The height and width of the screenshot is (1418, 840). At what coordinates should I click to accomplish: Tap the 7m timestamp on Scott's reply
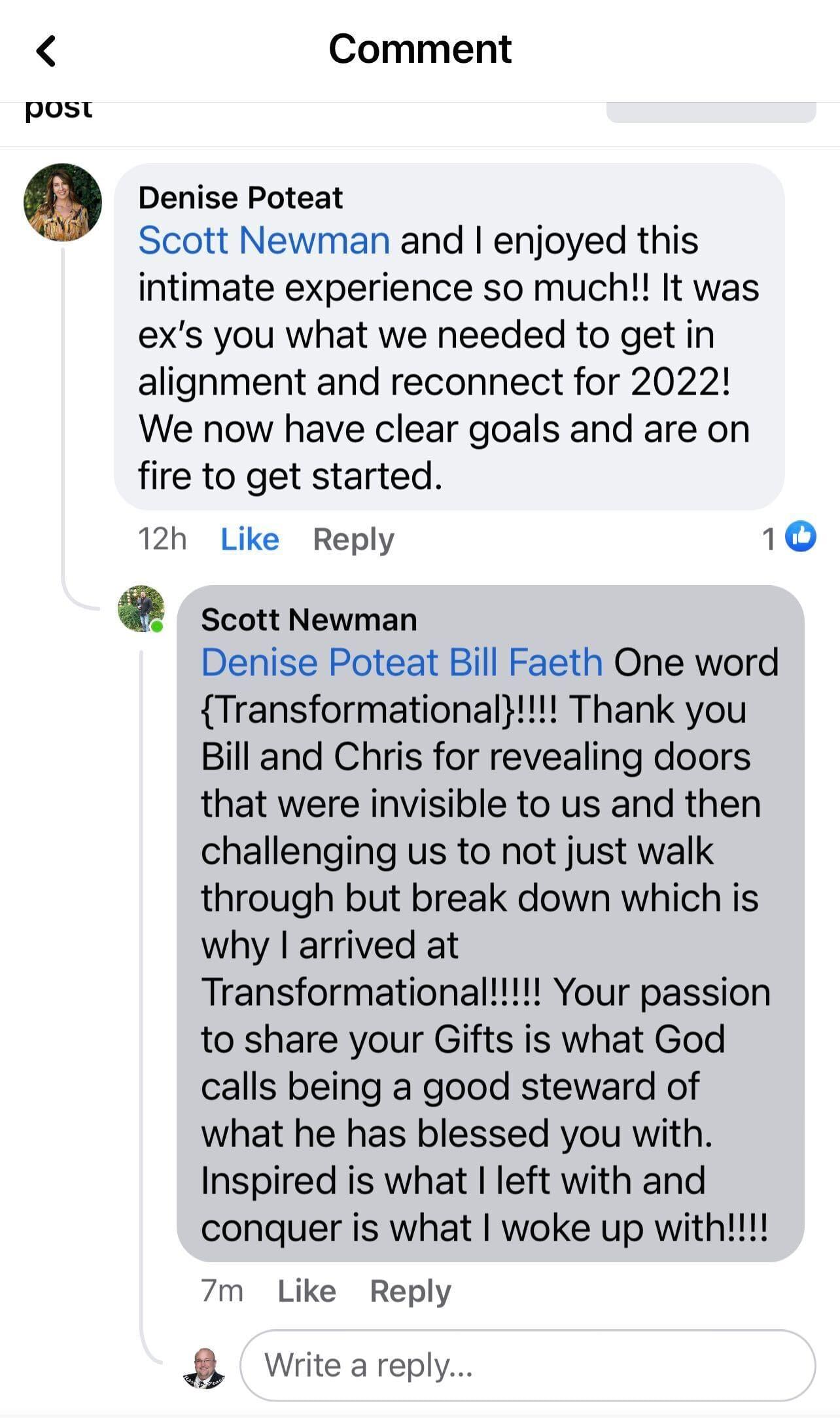pyautogui.click(x=222, y=1291)
